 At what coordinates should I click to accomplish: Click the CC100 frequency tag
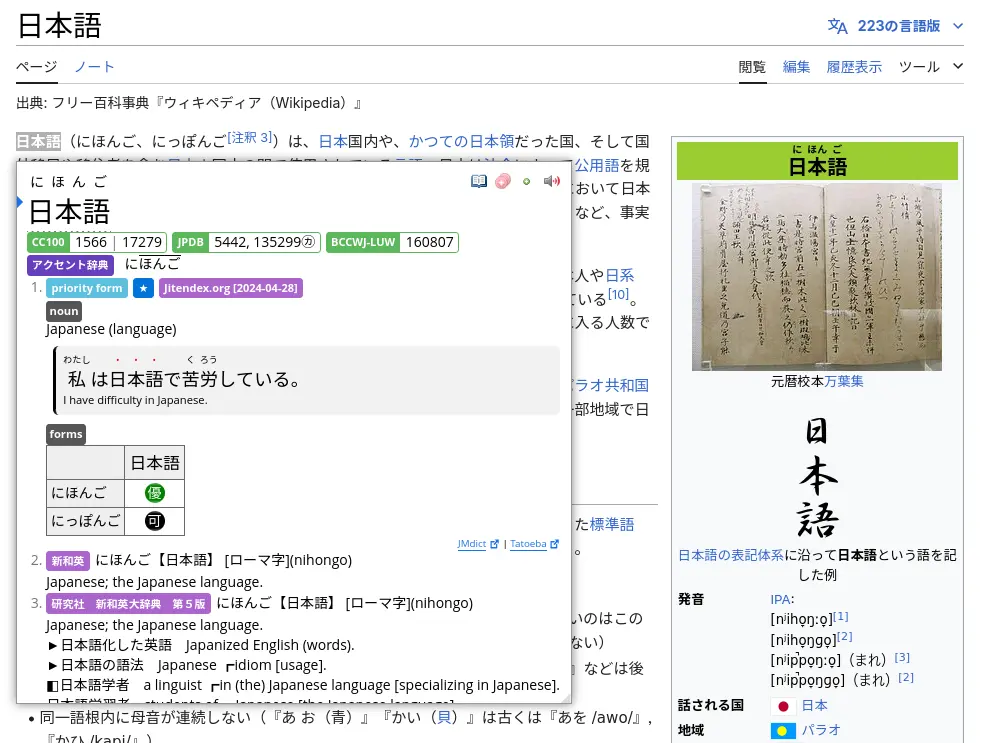(x=48, y=243)
